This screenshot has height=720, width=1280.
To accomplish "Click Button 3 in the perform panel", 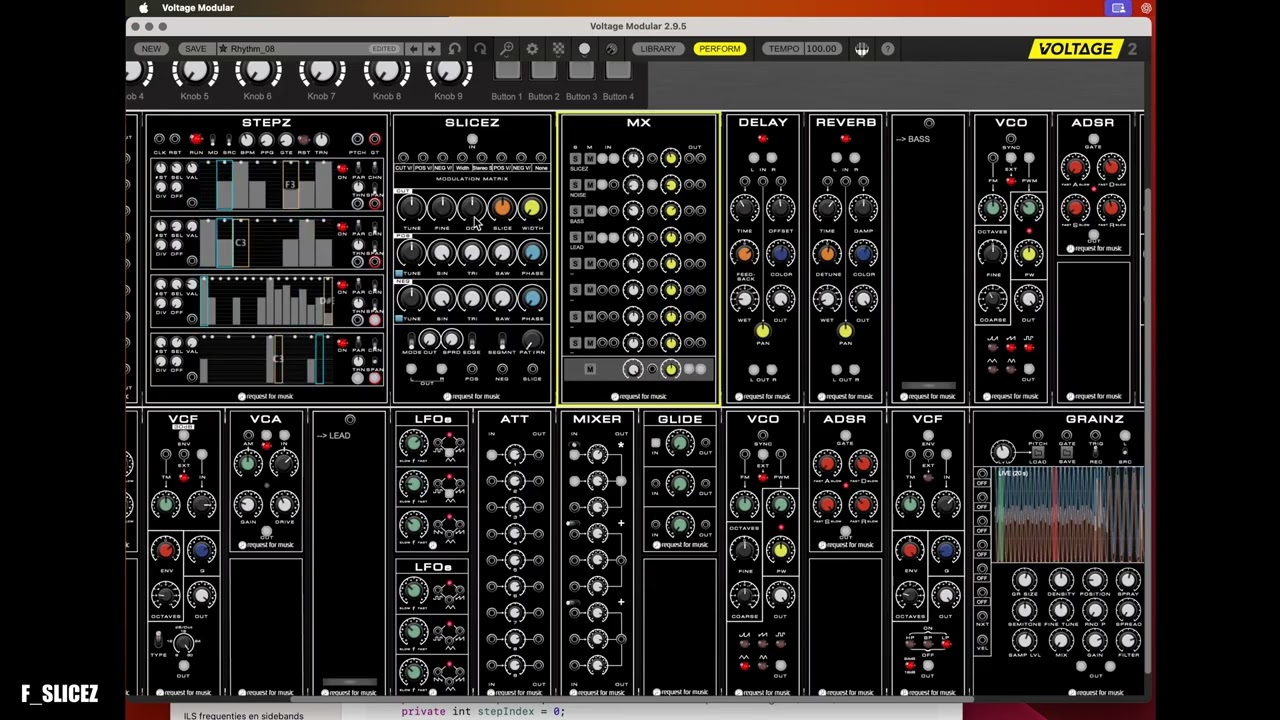I will tap(581, 70).
